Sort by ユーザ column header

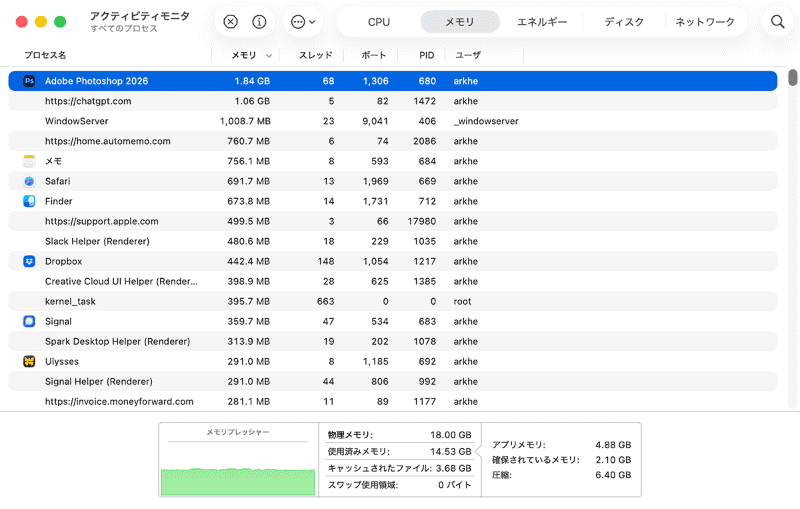pos(468,55)
